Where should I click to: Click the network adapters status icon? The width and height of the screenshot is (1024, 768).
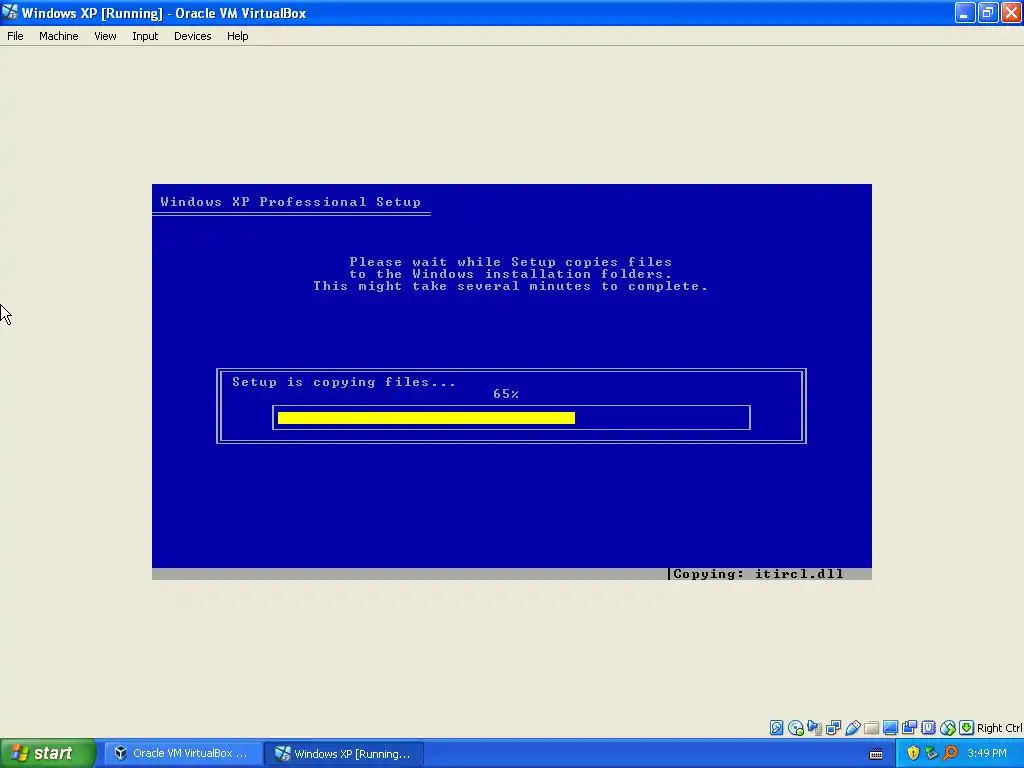click(x=833, y=728)
